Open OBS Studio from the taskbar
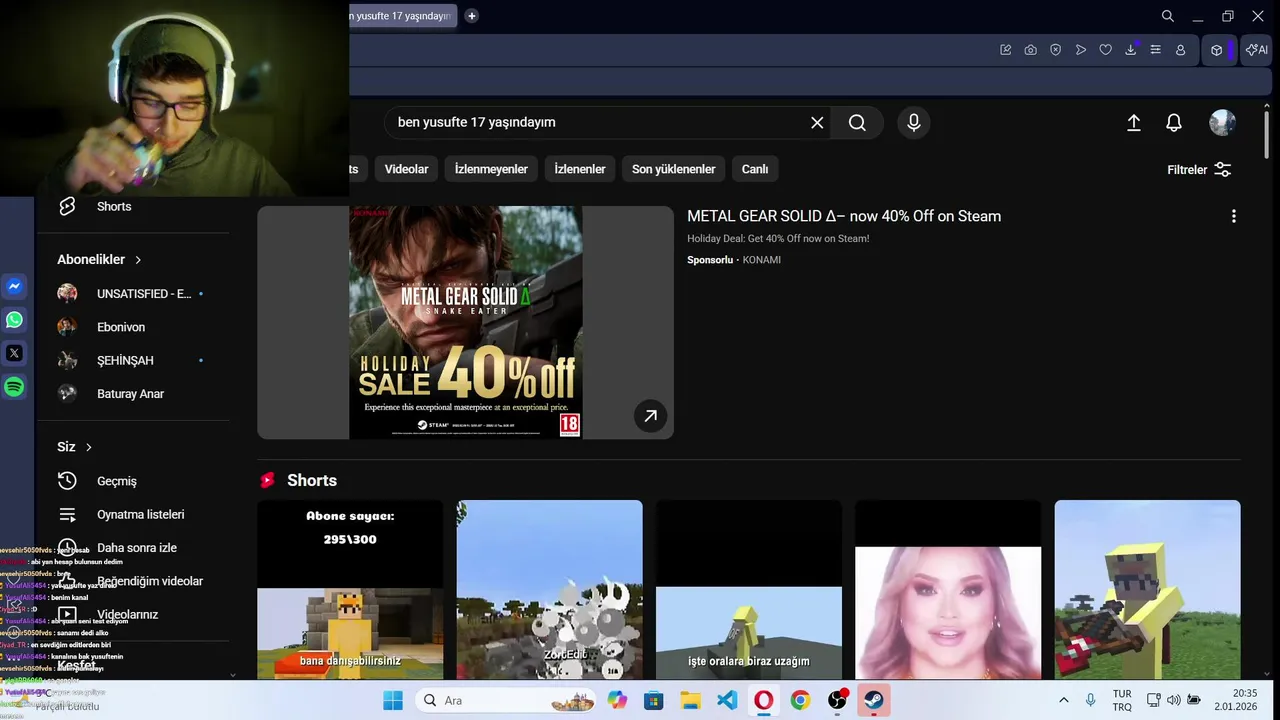The height and width of the screenshot is (720, 1280). [x=837, y=700]
